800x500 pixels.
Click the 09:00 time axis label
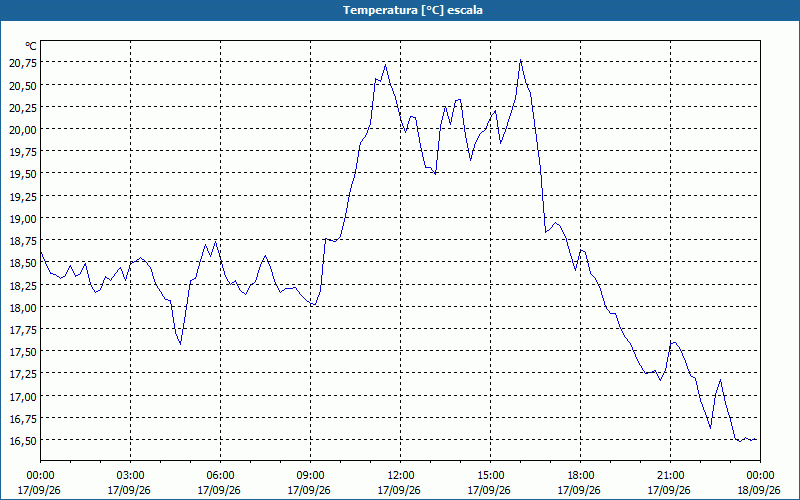pos(310,475)
